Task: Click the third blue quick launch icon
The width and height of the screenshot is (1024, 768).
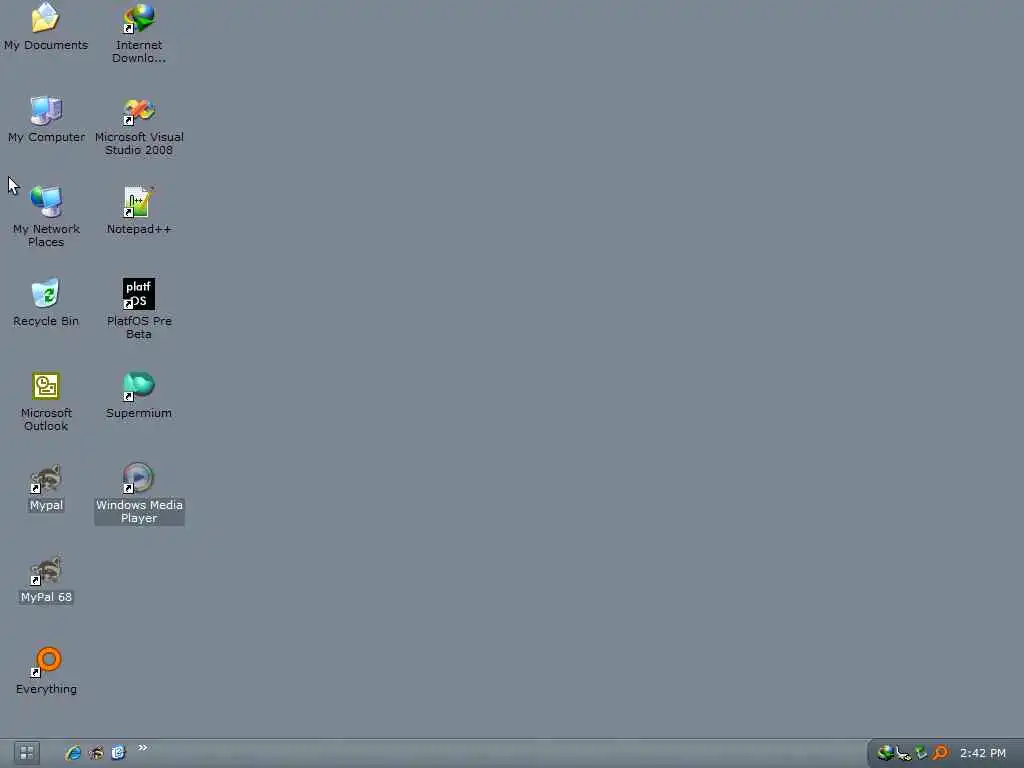Action: 118,753
